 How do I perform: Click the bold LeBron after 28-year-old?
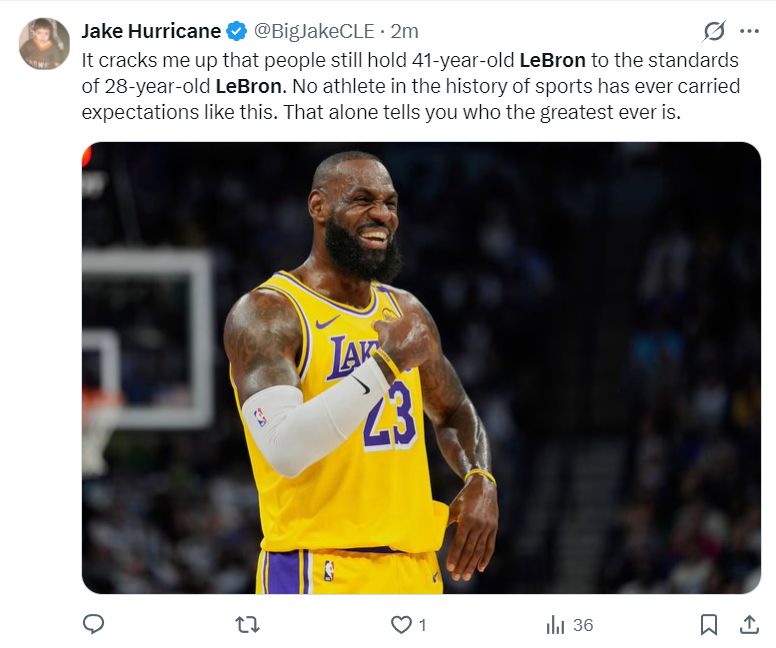[248, 85]
